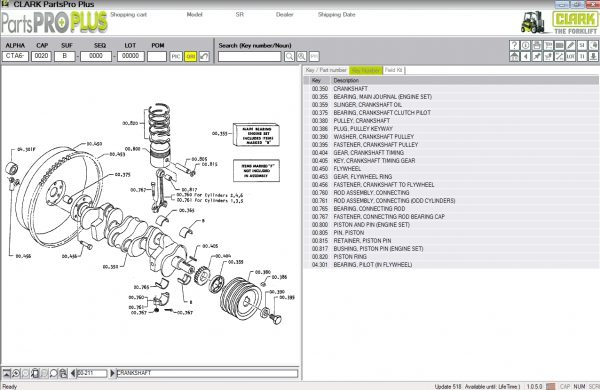Switch to Key Number tab

click(366, 70)
